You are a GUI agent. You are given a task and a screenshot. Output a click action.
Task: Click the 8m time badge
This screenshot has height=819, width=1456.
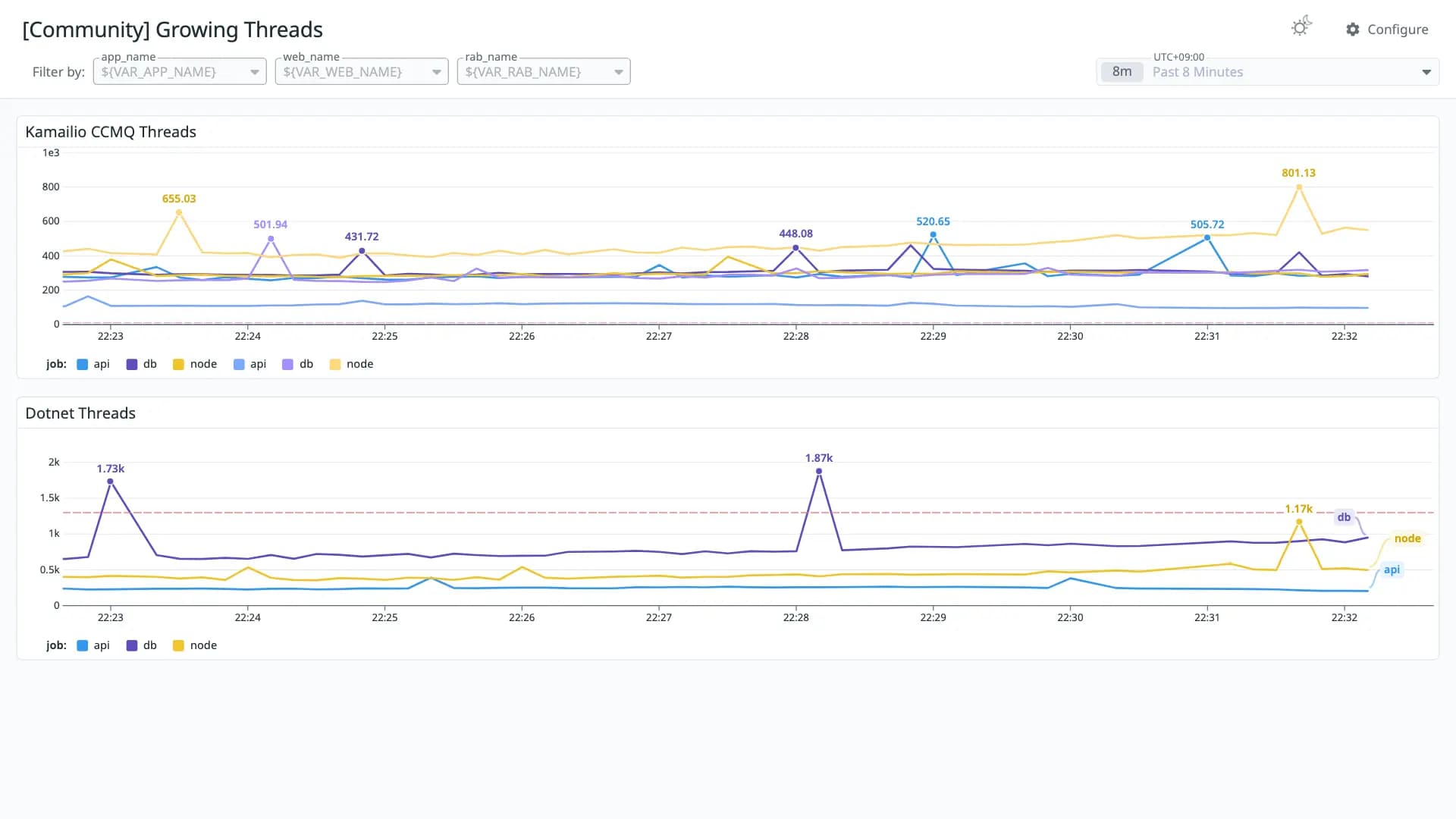tap(1122, 72)
